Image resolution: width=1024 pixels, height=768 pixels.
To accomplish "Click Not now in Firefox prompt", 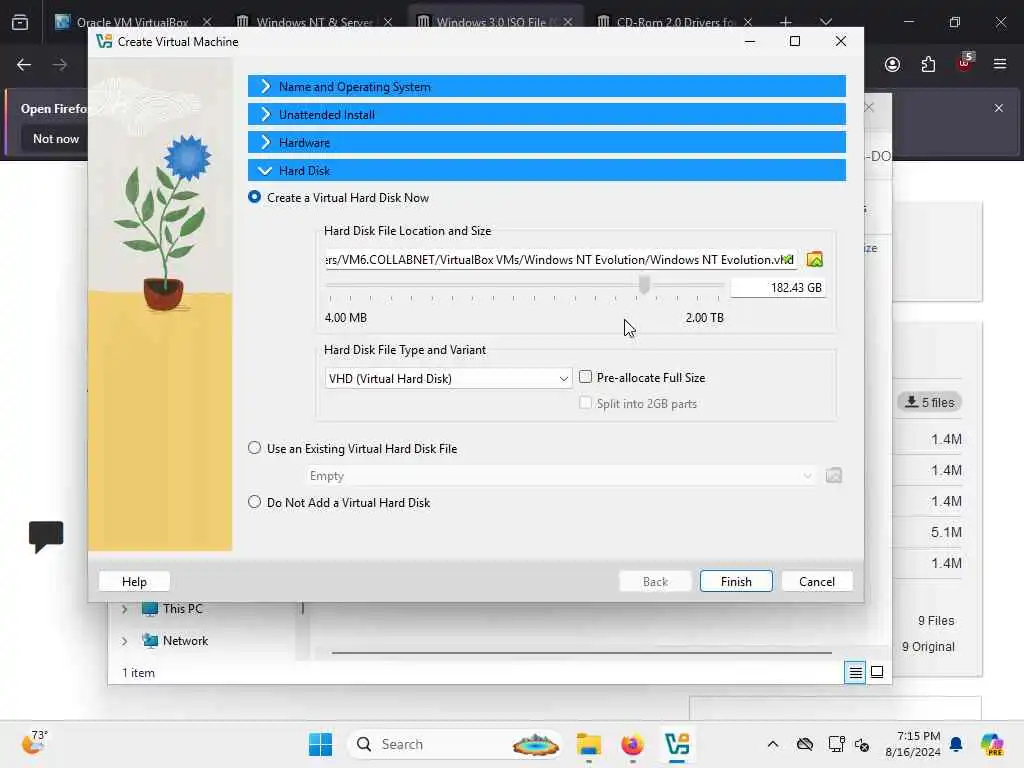I will point(56,138).
